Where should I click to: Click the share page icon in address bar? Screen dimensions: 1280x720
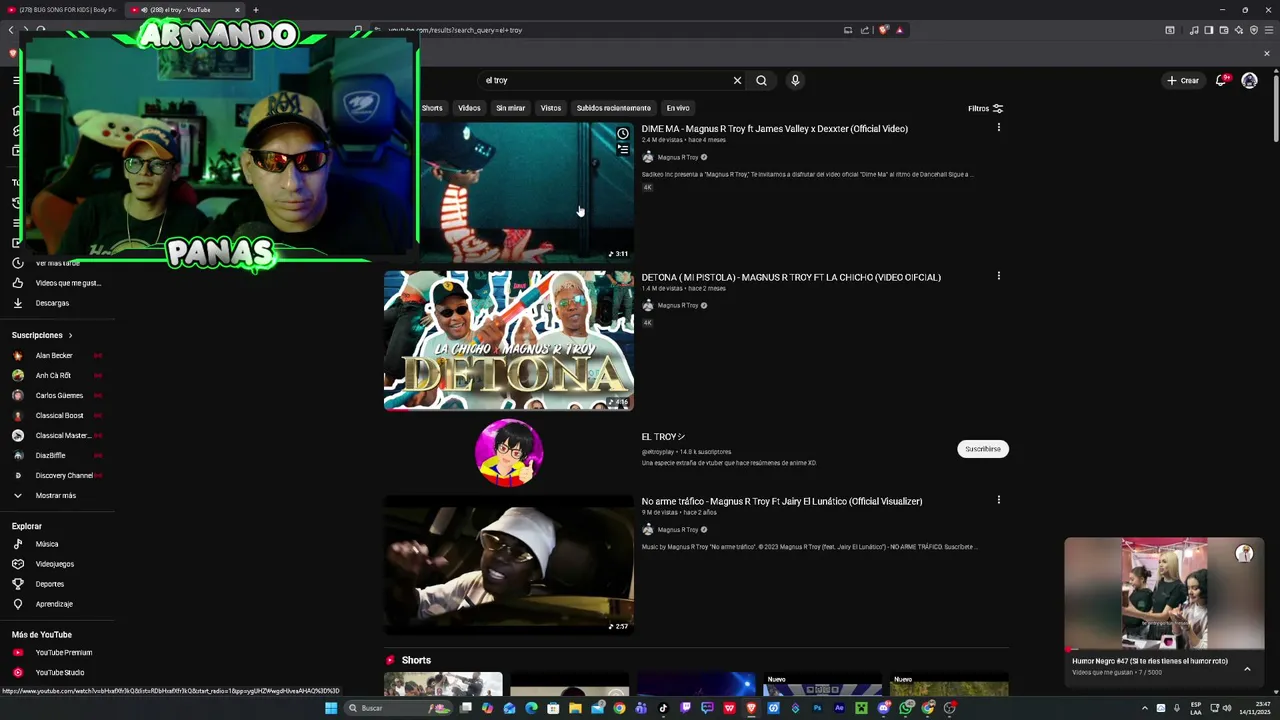865,30
